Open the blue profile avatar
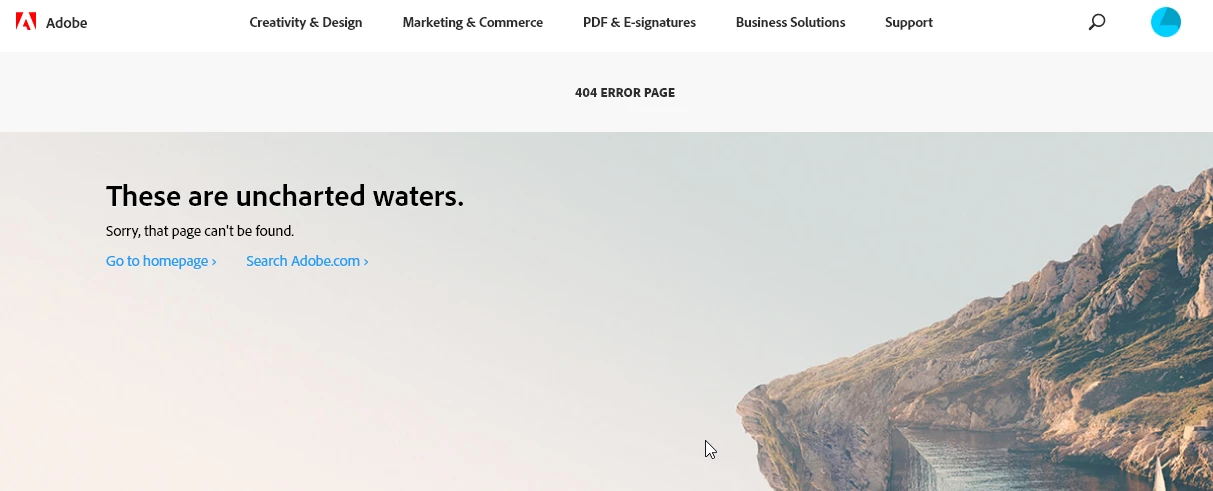 (x=1166, y=22)
